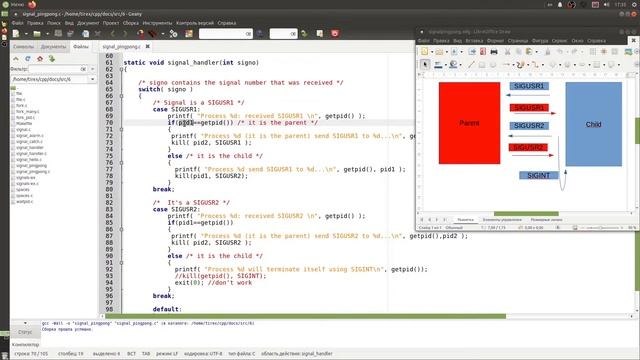Click file browser current document path icon
Viewport: 640px width, 360px height.
[x=52, y=59]
